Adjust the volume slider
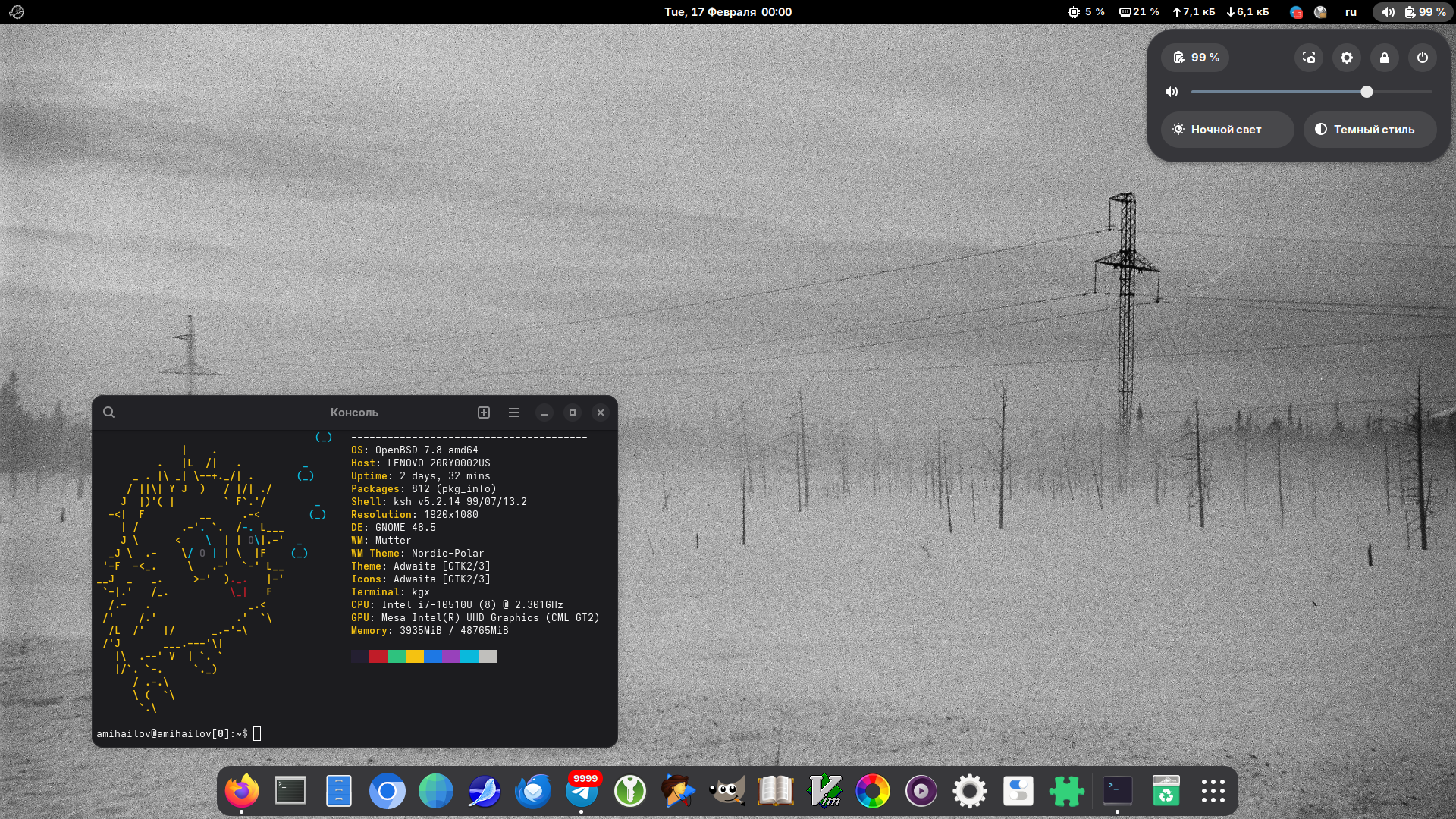Screen dimensions: 1456x819 (x=1367, y=92)
